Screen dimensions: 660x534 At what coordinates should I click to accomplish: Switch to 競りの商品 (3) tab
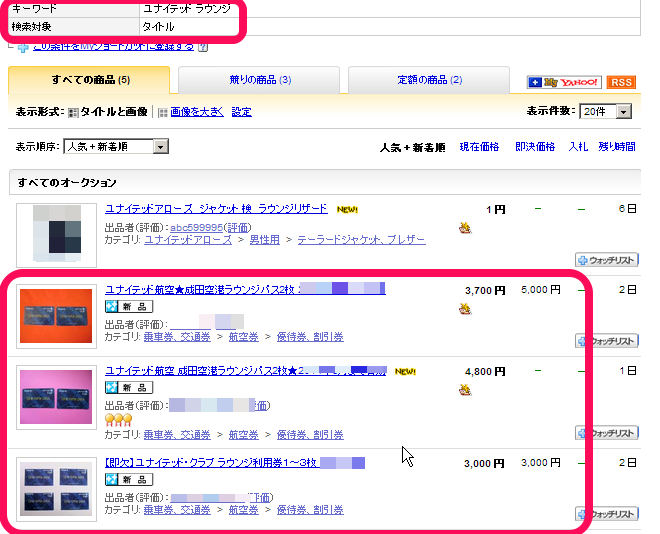259,80
